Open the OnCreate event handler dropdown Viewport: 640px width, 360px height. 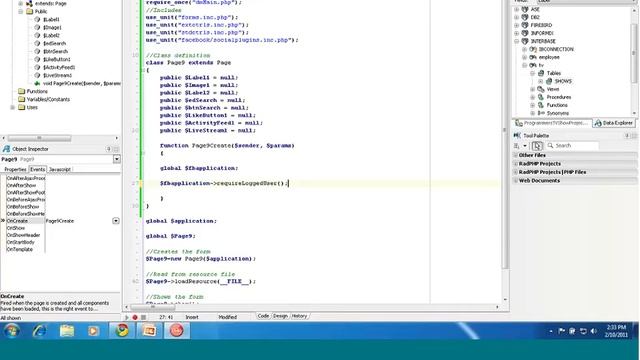click(116, 221)
